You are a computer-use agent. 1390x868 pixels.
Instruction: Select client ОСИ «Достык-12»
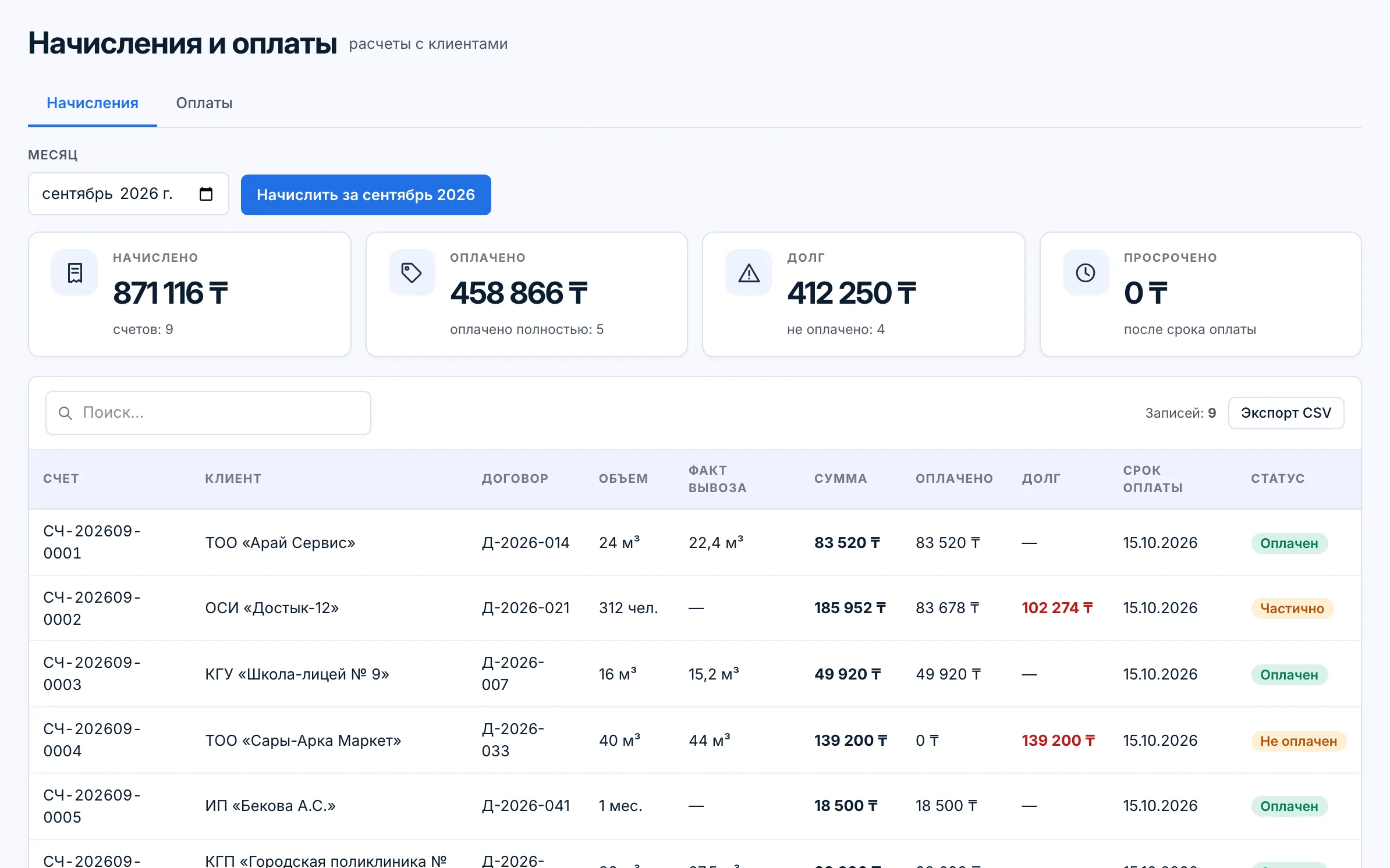(272, 608)
